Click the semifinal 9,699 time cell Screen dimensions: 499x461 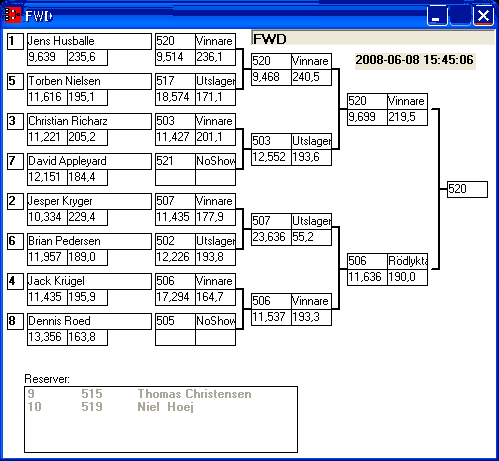click(x=367, y=117)
